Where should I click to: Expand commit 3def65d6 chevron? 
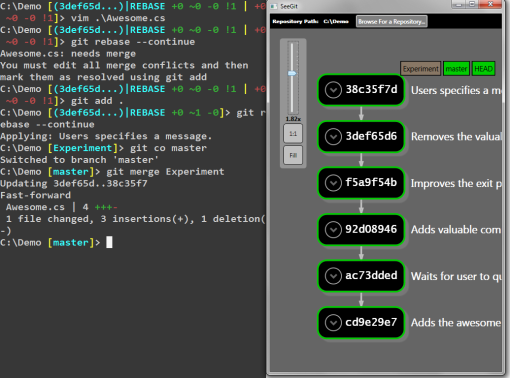pyautogui.click(x=333, y=136)
